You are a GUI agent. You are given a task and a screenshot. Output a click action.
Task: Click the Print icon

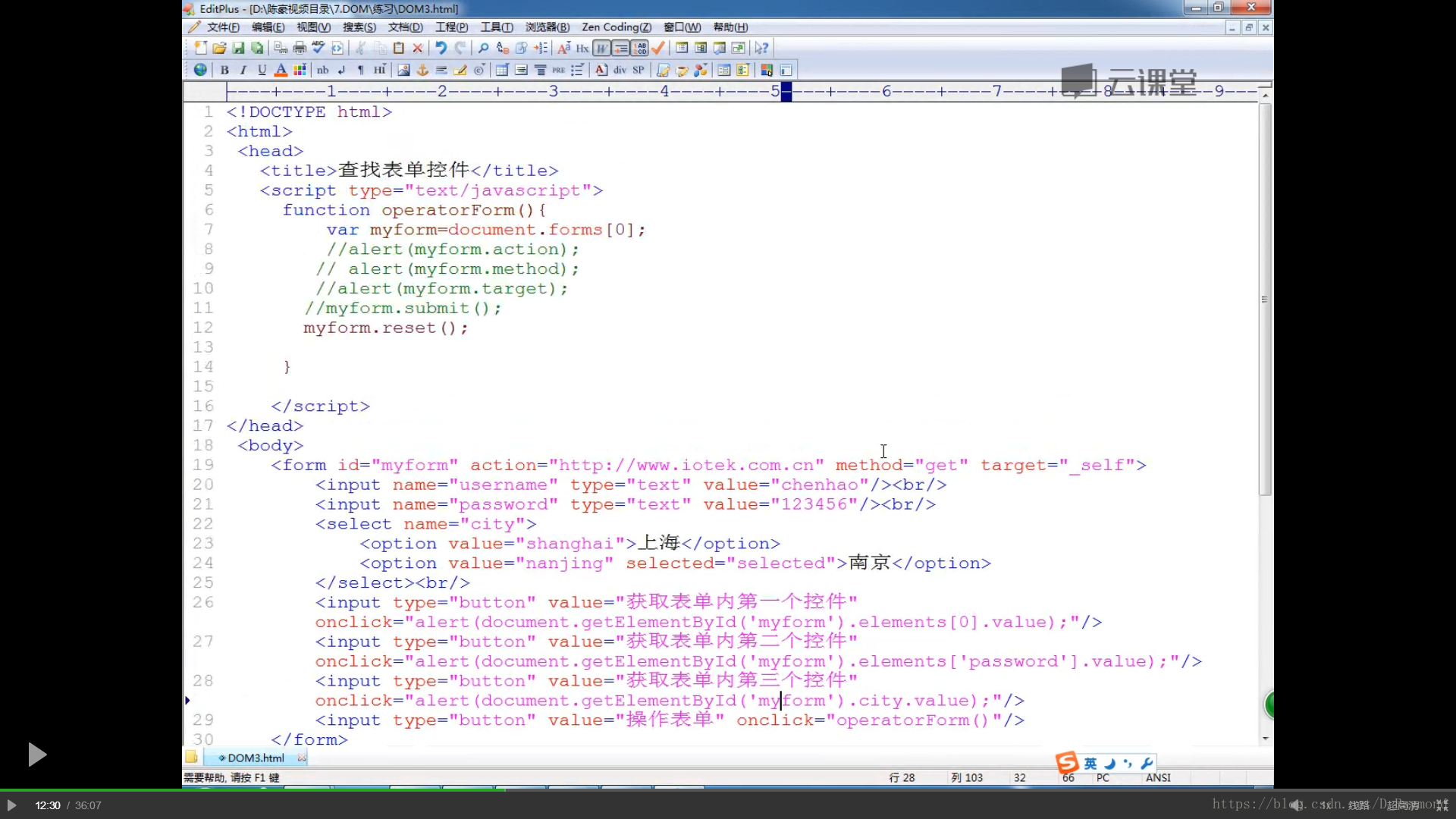pyautogui.click(x=300, y=48)
